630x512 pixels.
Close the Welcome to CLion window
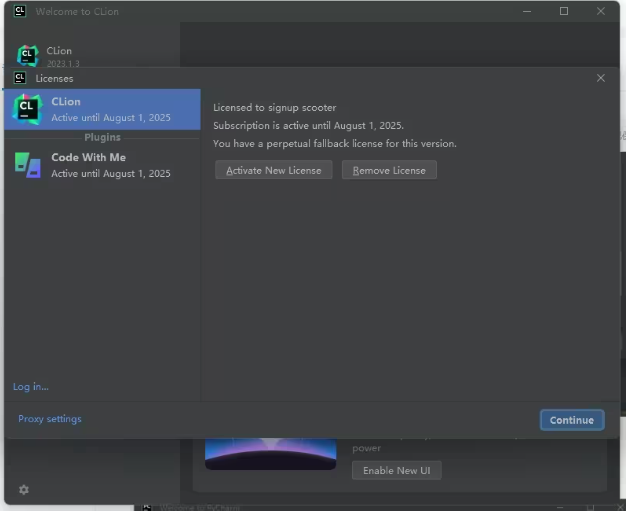coord(601,11)
